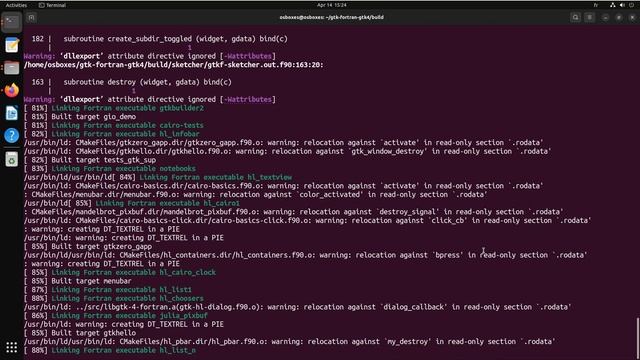Open the terminal hamburger menu
The image size is (640, 360).
590,17
